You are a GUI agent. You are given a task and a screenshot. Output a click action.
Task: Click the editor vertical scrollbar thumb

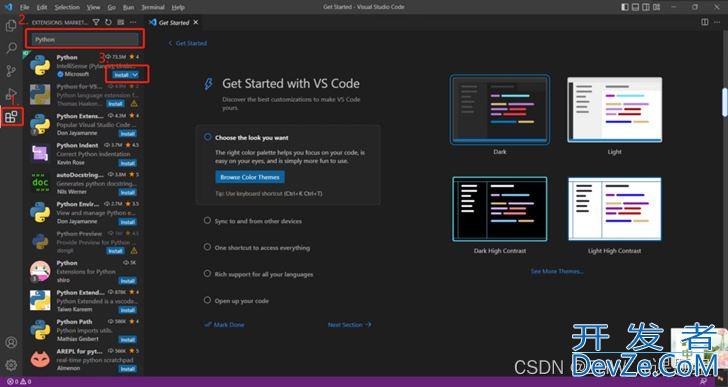[x=725, y=102]
